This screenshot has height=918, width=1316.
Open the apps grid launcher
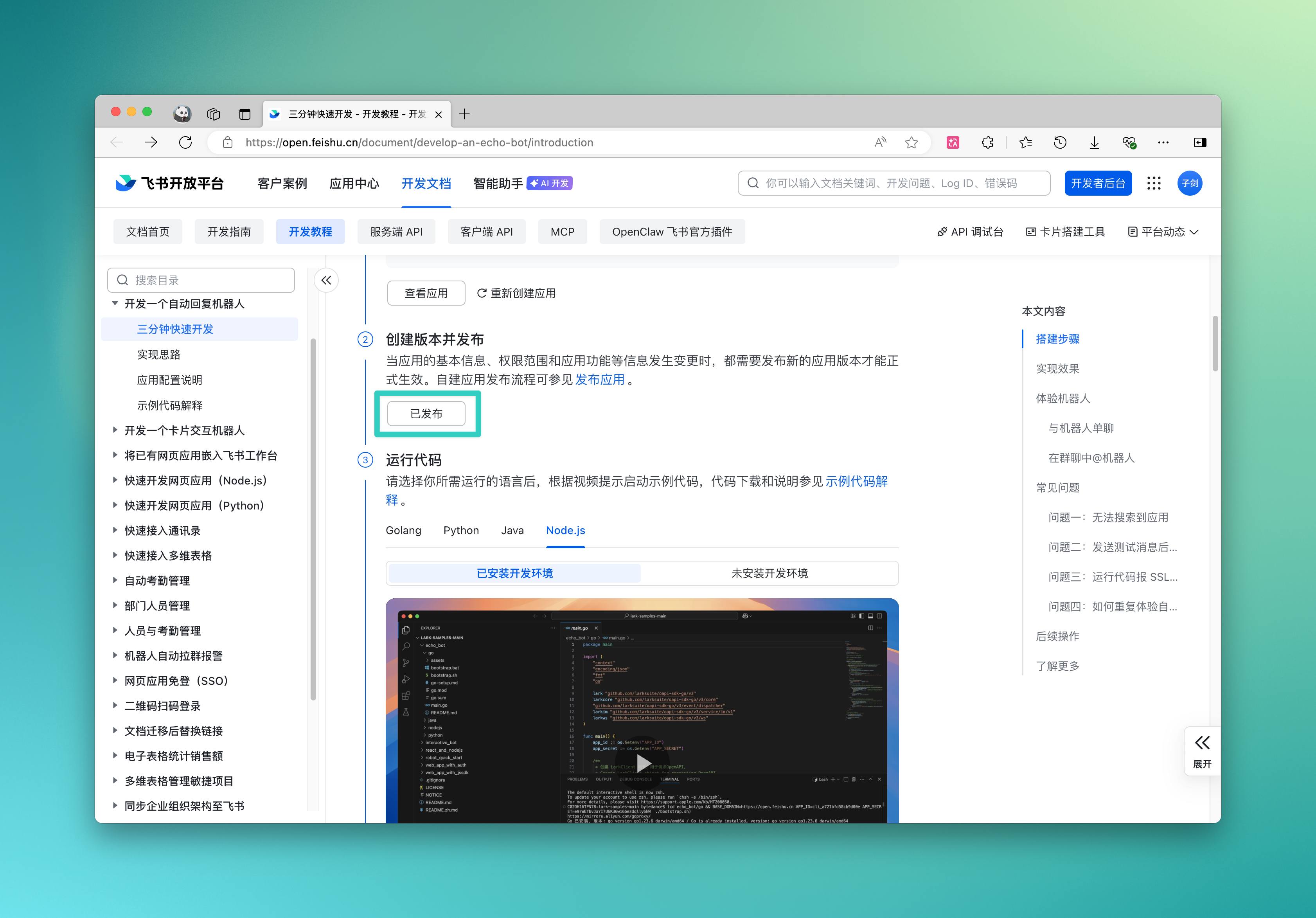coord(1154,183)
